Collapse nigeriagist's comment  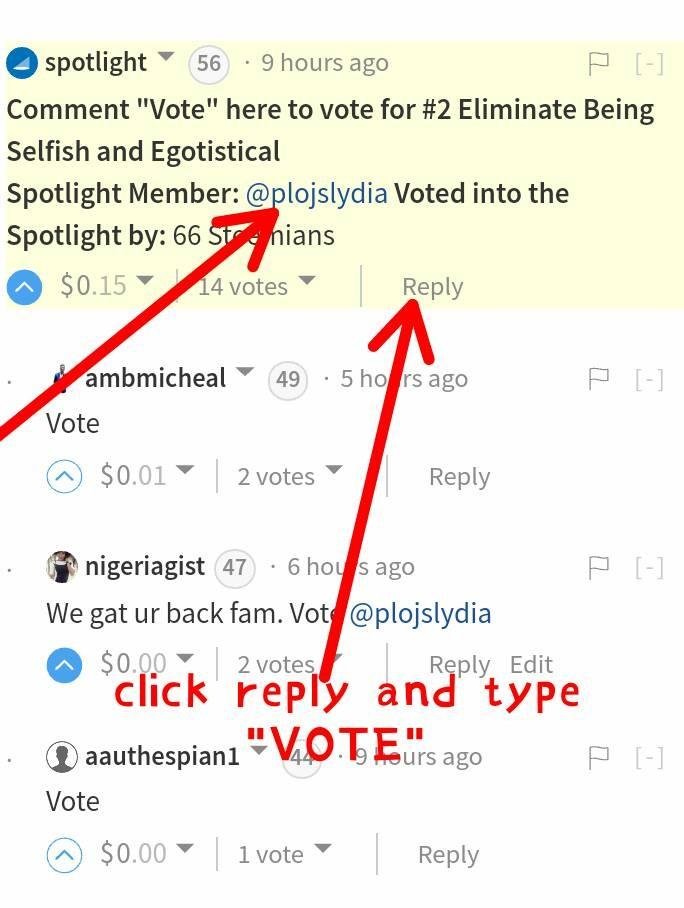(649, 568)
